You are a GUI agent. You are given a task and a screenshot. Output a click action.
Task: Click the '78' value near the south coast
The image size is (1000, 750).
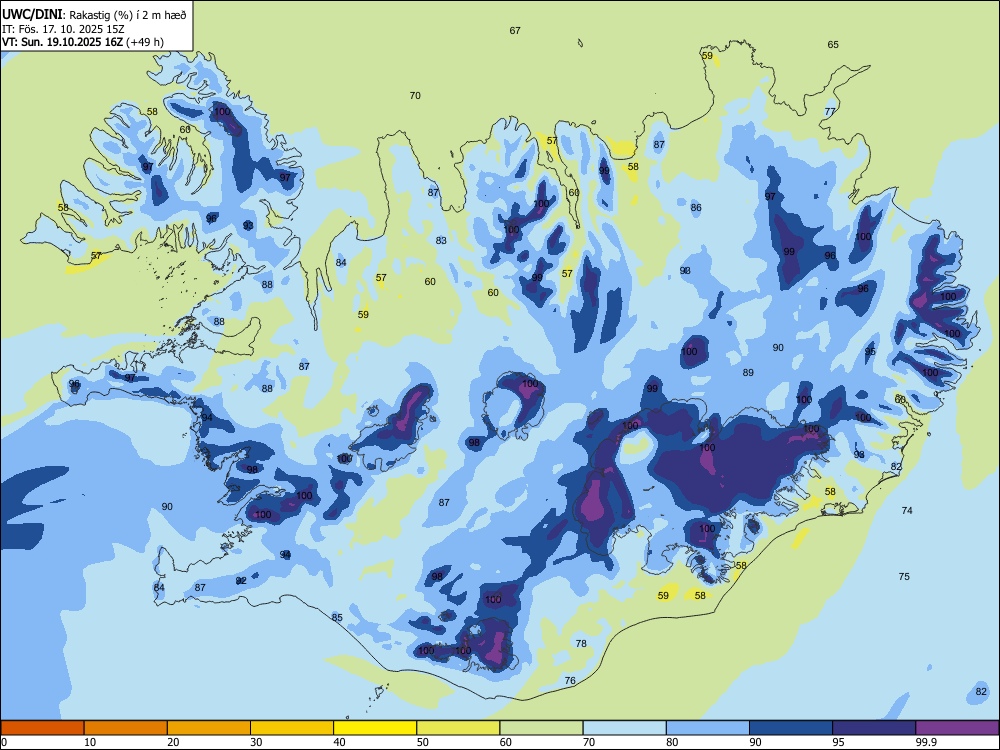(581, 643)
